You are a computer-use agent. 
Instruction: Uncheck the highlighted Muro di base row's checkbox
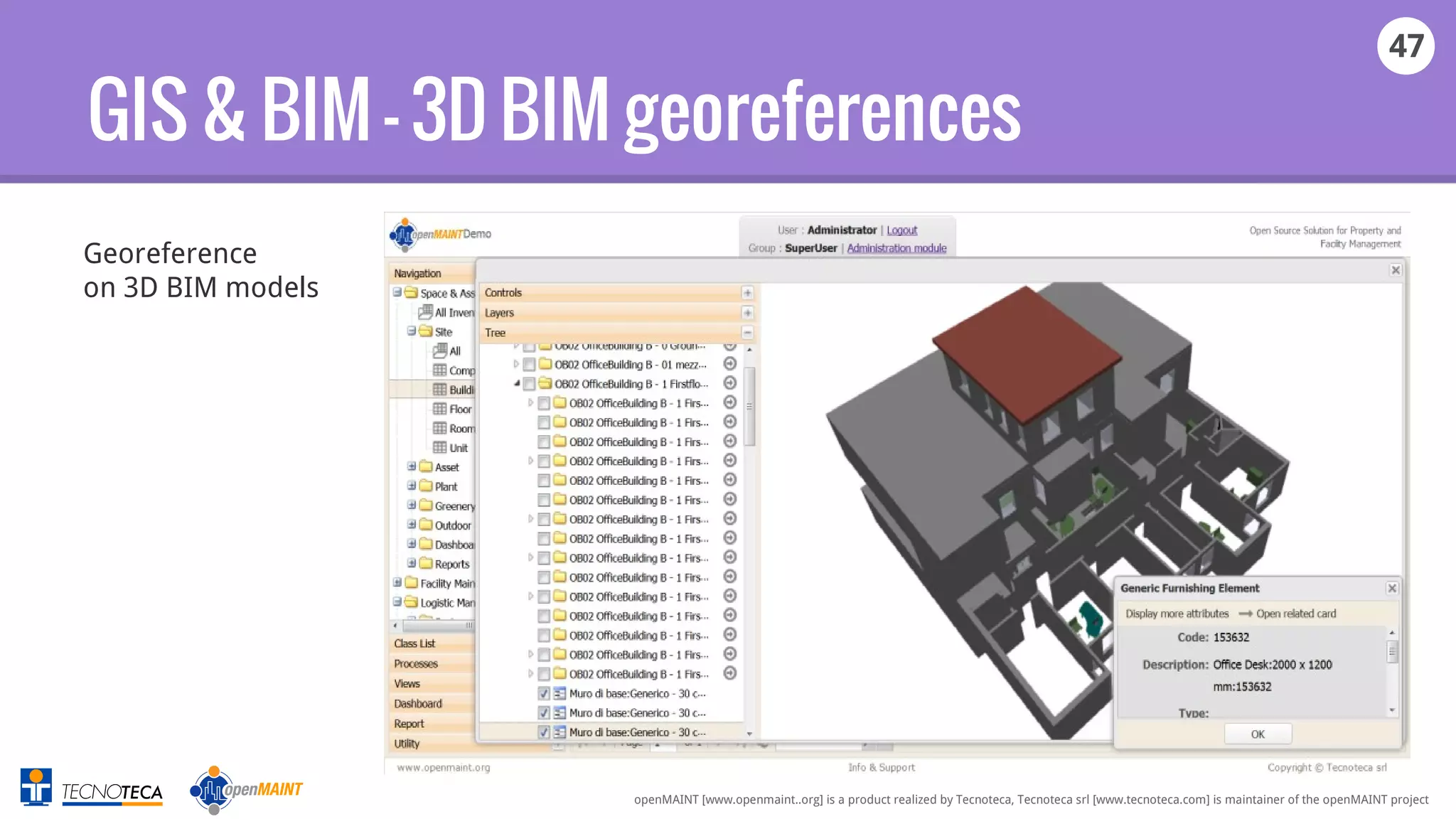coord(544,732)
